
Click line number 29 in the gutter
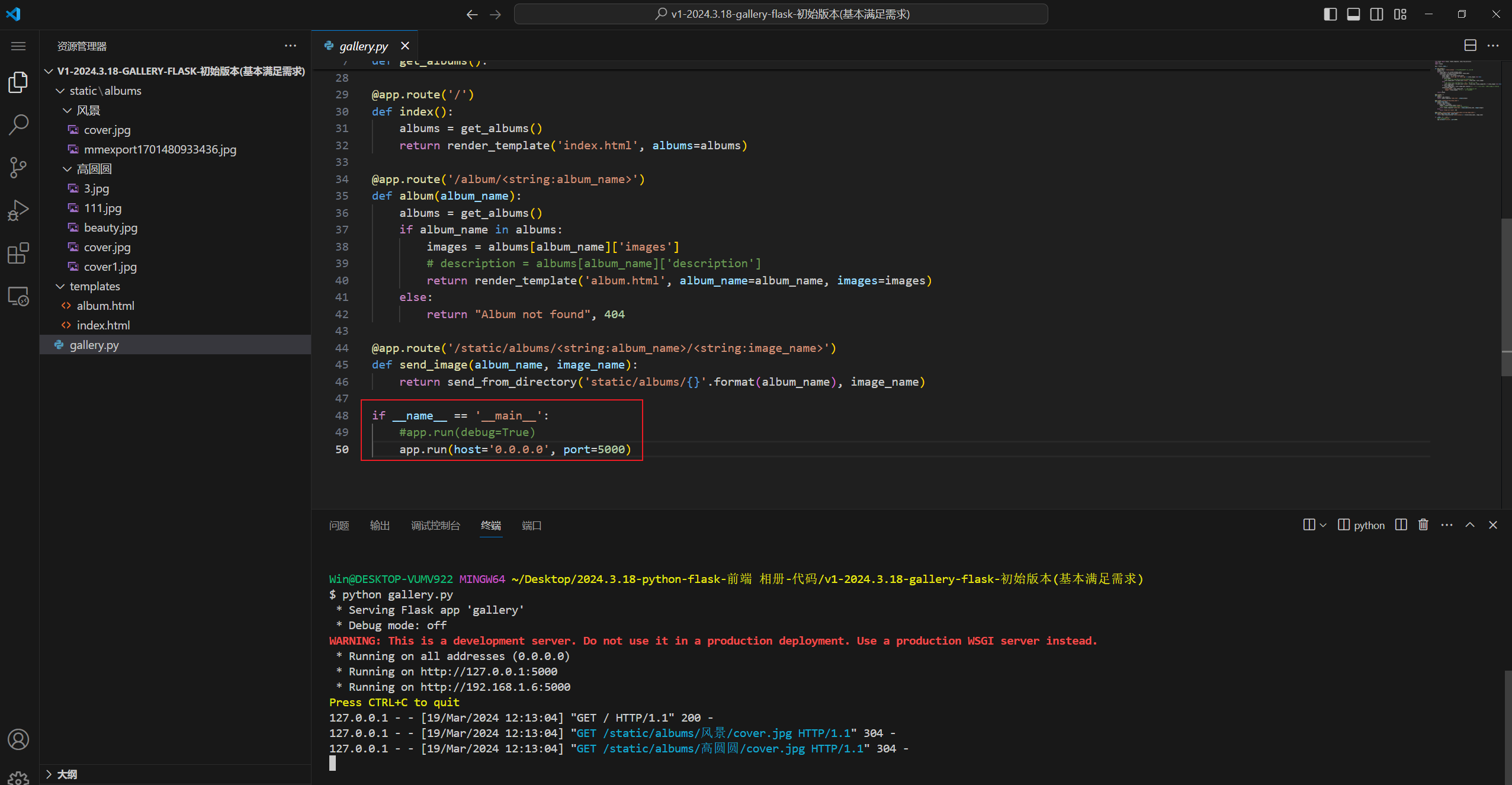click(x=342, y=94)
